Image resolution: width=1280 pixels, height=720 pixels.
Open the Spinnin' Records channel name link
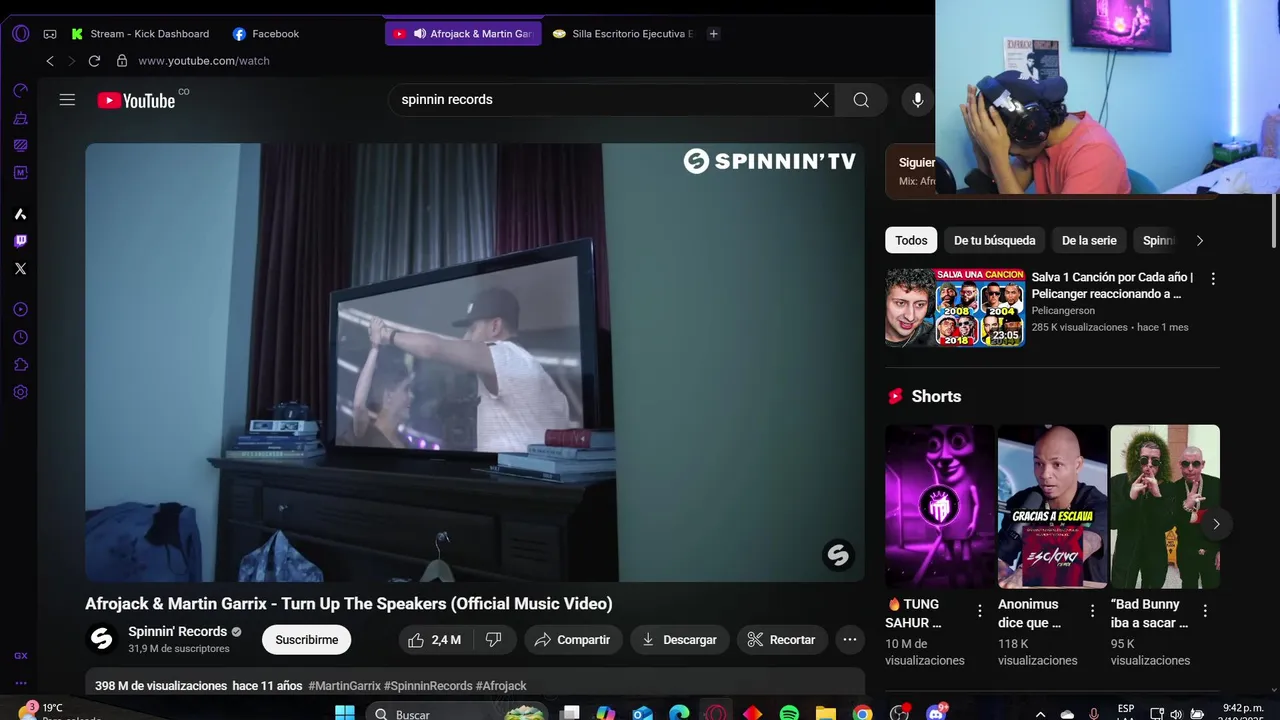pyautogui.click(x=178, y=632)
